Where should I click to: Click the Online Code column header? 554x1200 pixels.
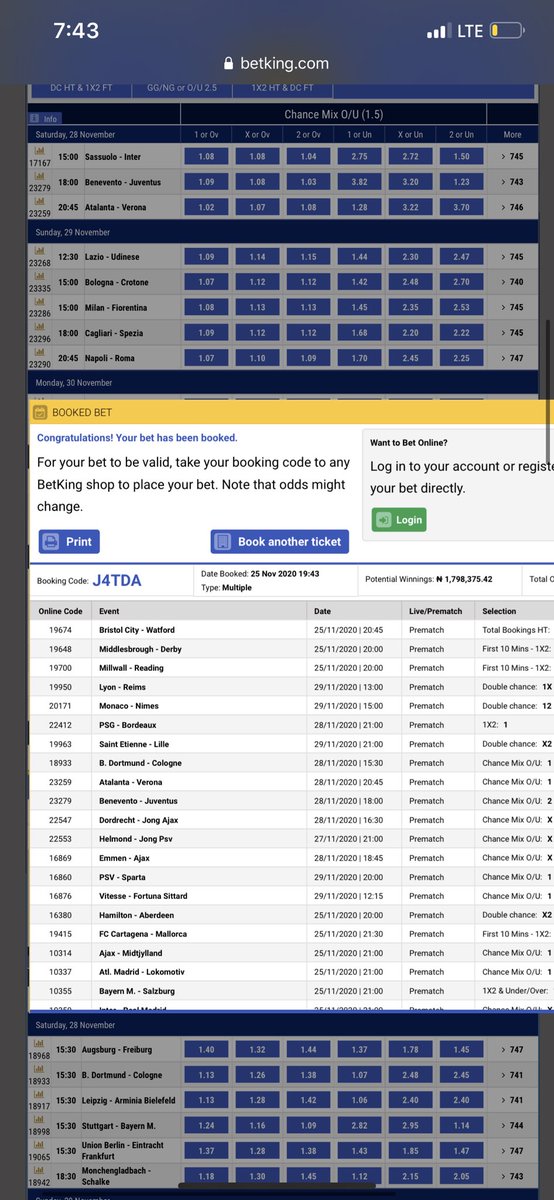(61, 611)
